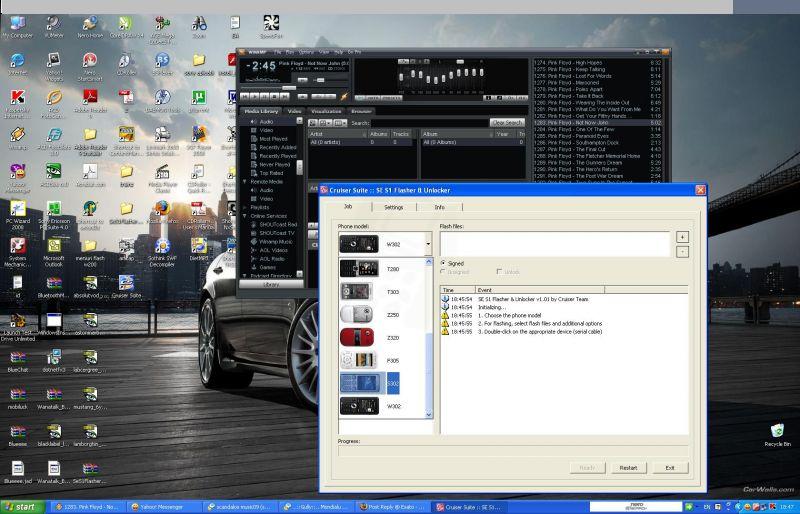Open Nero StartSmart desktop icon
The height and width of the screenshot is (514, 800).
coord(90,65)
